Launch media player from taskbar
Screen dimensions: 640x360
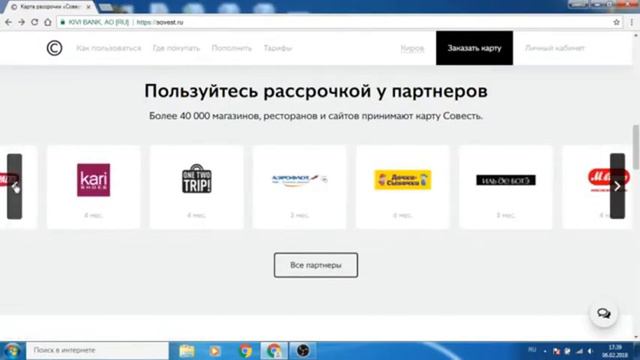coord(215,351)
